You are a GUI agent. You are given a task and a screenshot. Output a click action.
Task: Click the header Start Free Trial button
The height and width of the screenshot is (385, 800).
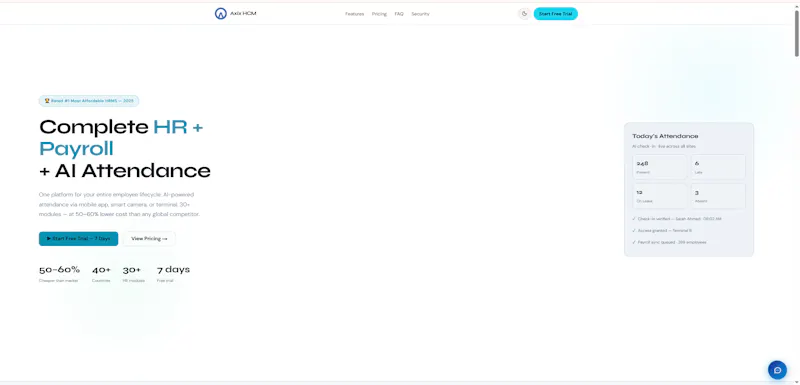[556, 14]
